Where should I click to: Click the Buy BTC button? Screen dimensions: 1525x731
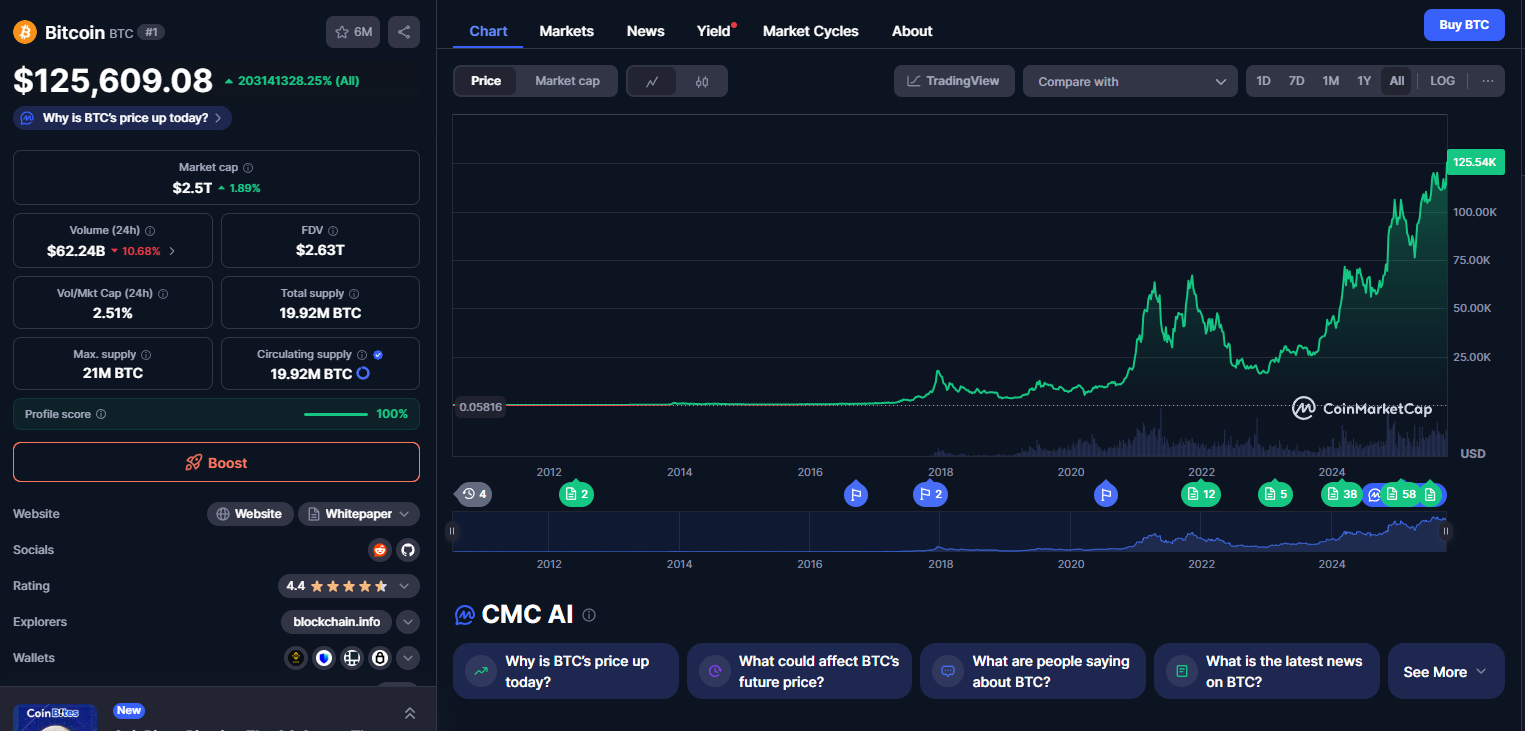1463,25
